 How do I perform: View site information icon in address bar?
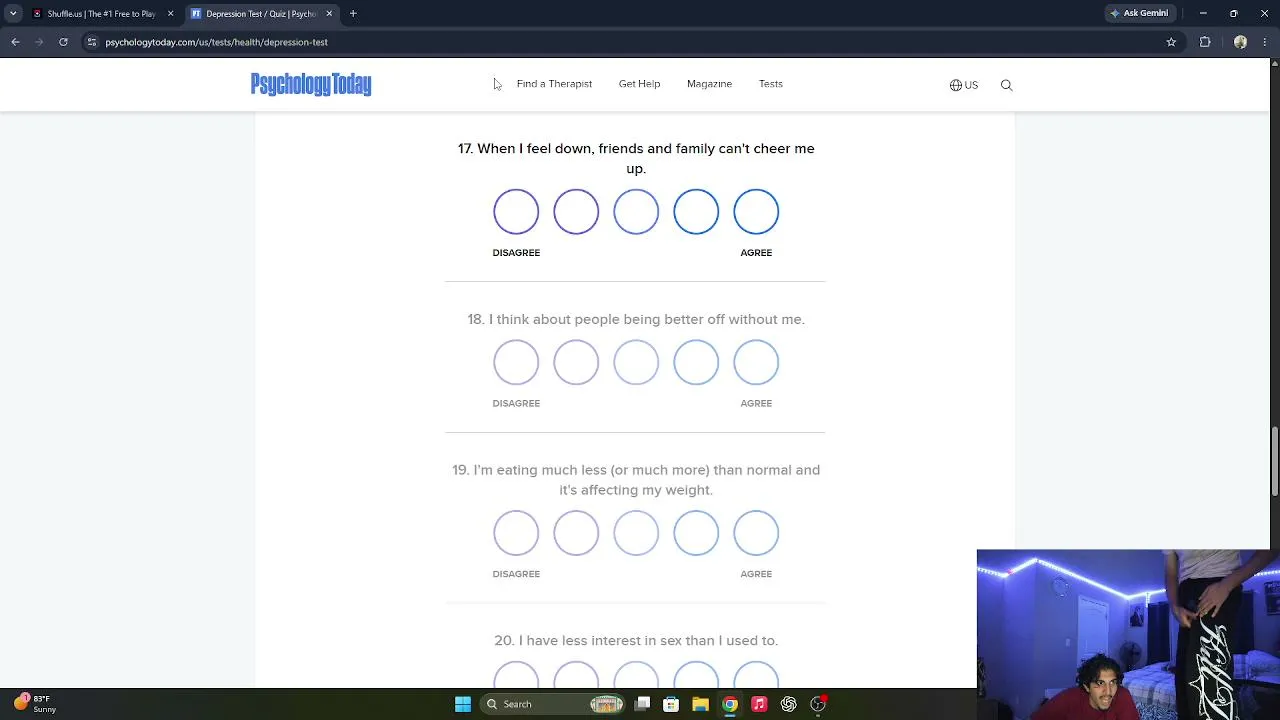92,42
